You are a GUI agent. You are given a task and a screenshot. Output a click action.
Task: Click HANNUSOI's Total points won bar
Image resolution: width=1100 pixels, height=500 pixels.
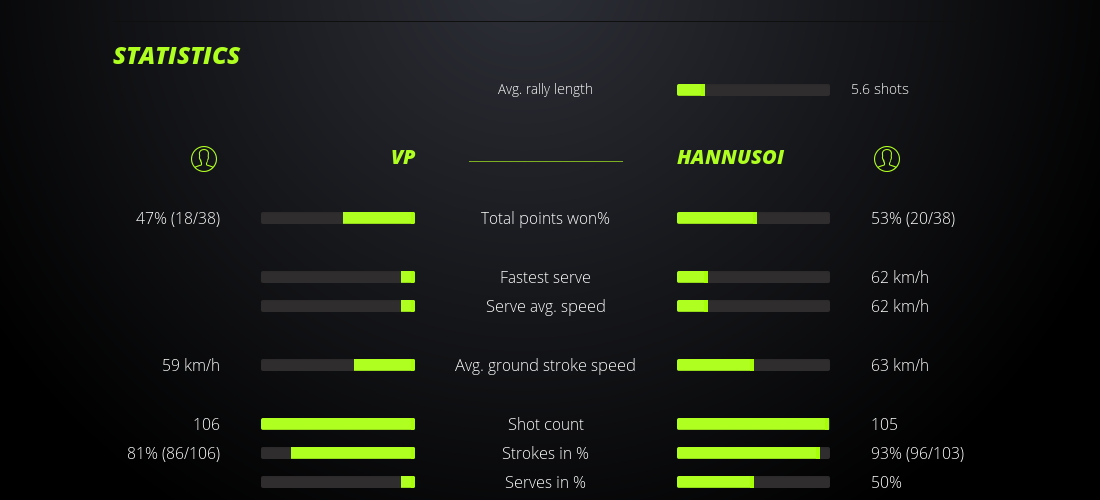tap(753, 218)
